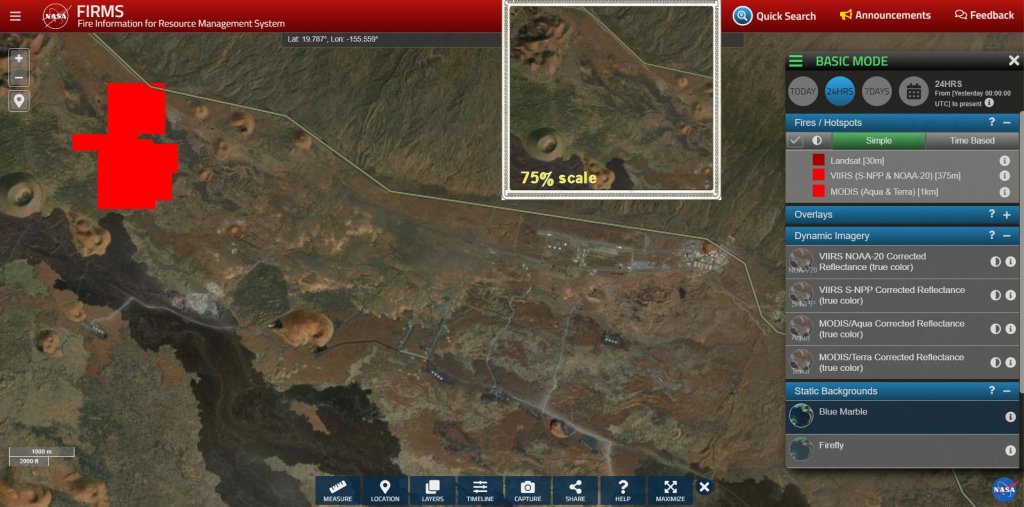Viewport: 1024px width, 507px height.
Task: Toggle MODIS/Aqua Corrected Reflectance layer
Action: click(x=801, y=328)
